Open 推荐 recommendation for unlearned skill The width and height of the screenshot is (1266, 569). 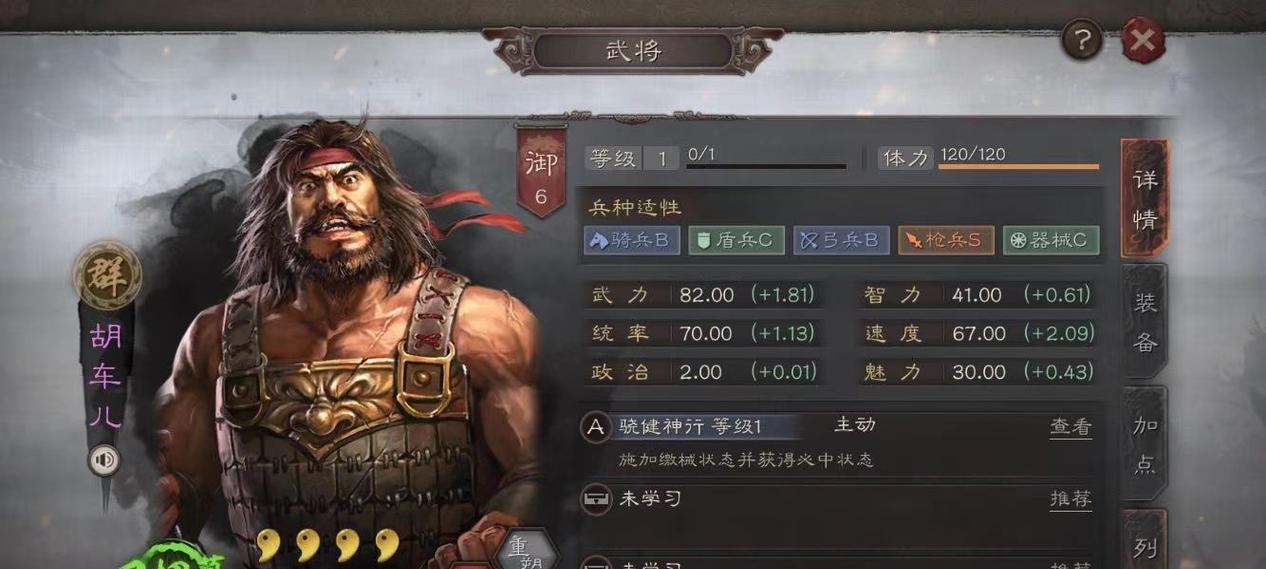(x=1070, y=499)
